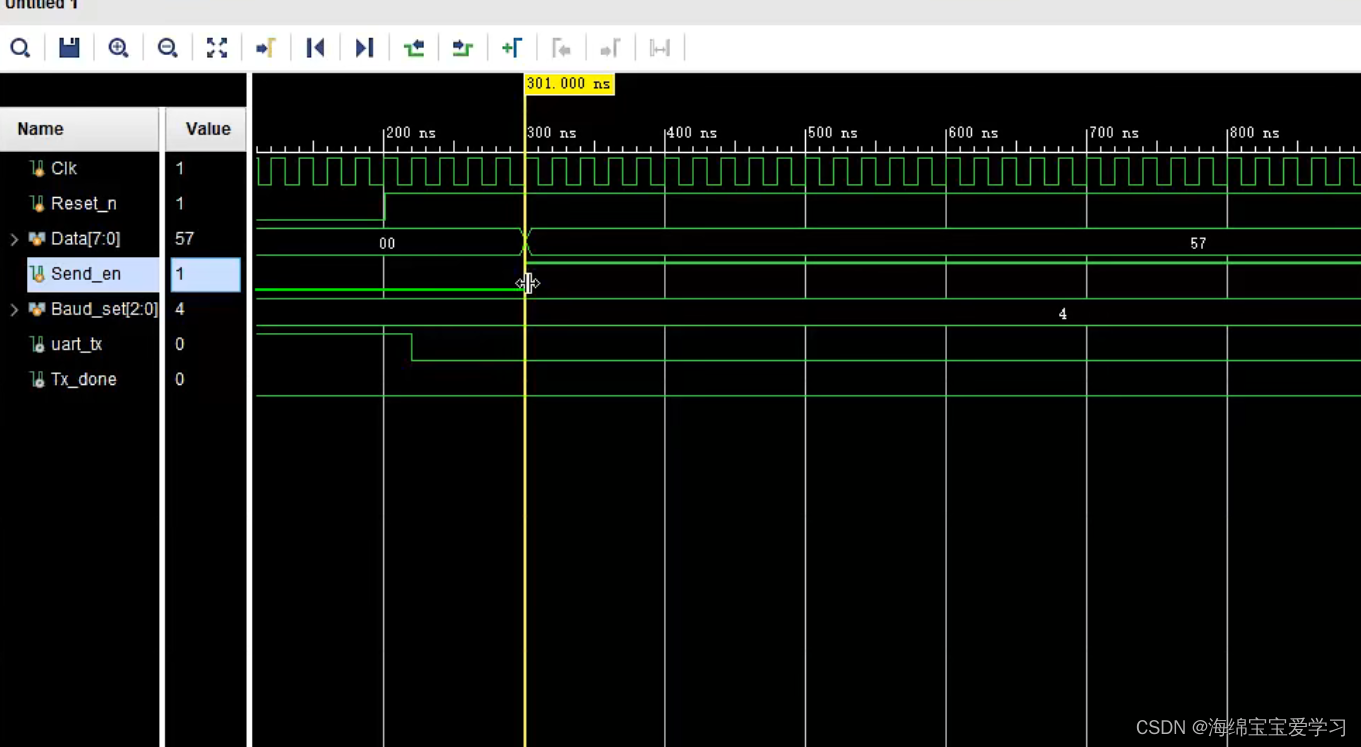This screenshot has height=747, width=1361.
Task: Click the Baud_set value 4 in Value column
Action: point(179,309)
